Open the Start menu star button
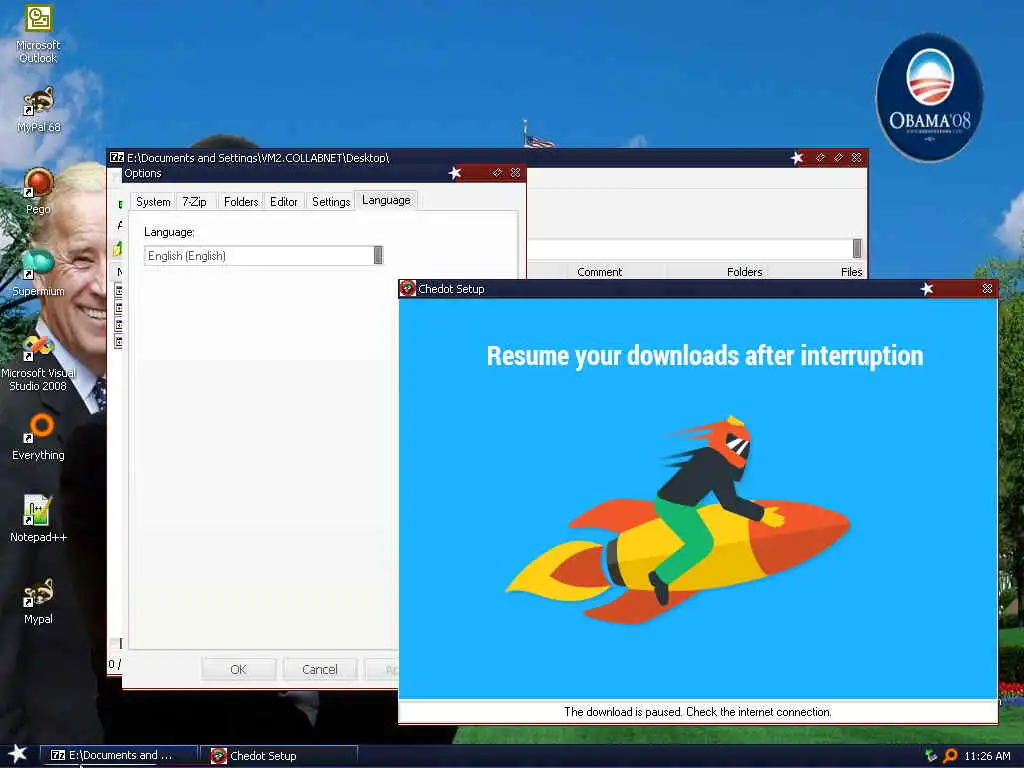 18,754
